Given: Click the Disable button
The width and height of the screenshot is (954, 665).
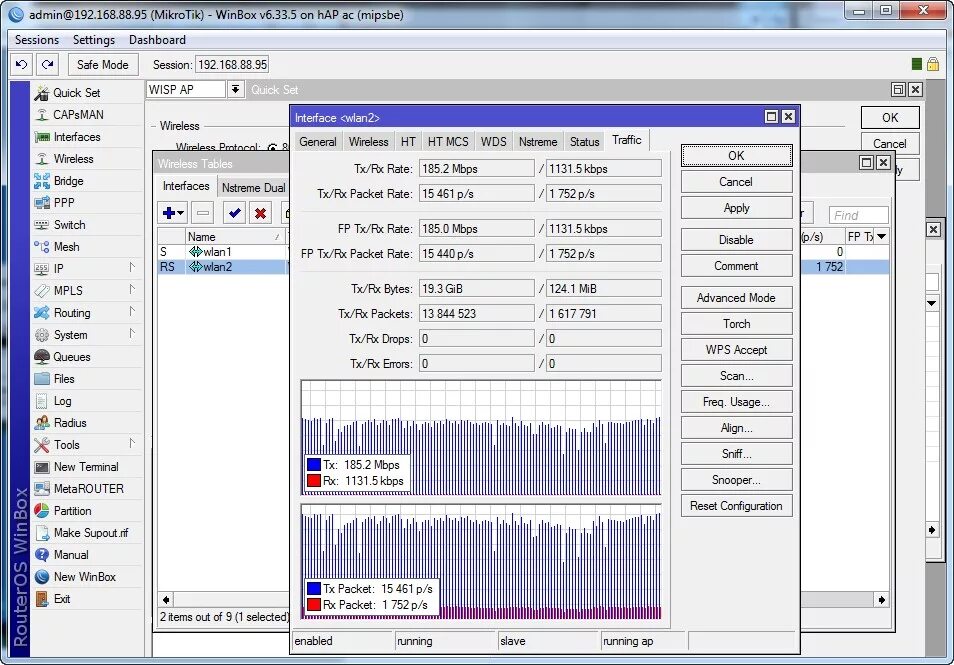Looking at the screenshot, I should (x=736, y=240).
